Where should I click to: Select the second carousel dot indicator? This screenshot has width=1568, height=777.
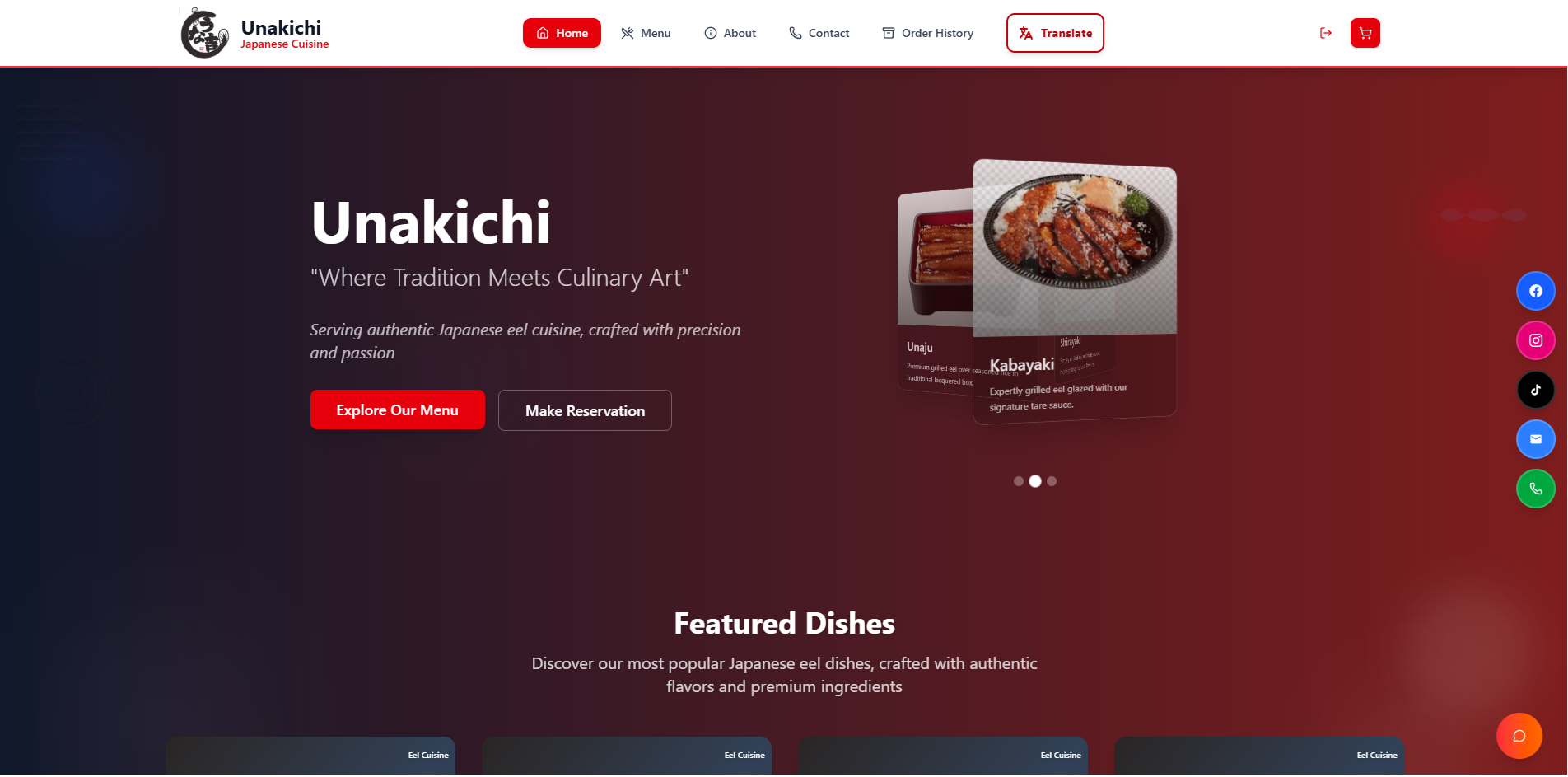(1035, 481)
